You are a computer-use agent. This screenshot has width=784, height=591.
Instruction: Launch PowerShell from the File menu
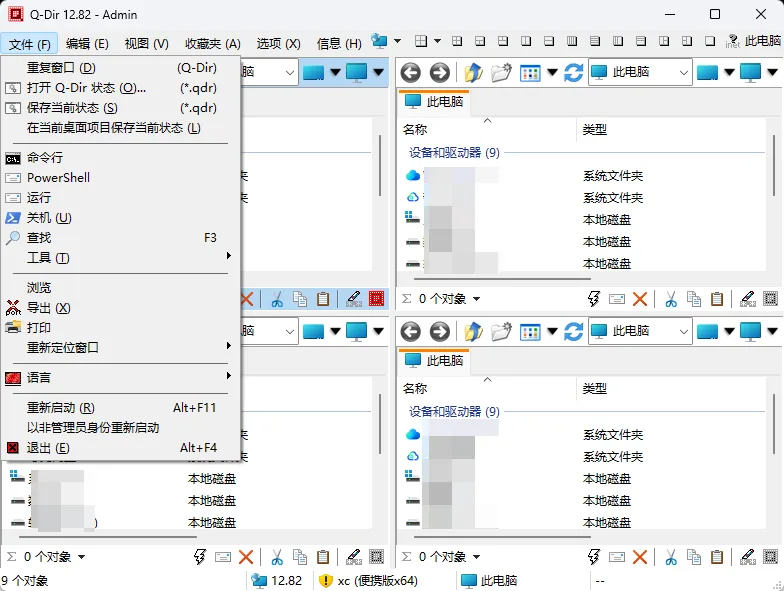point(122,178)
